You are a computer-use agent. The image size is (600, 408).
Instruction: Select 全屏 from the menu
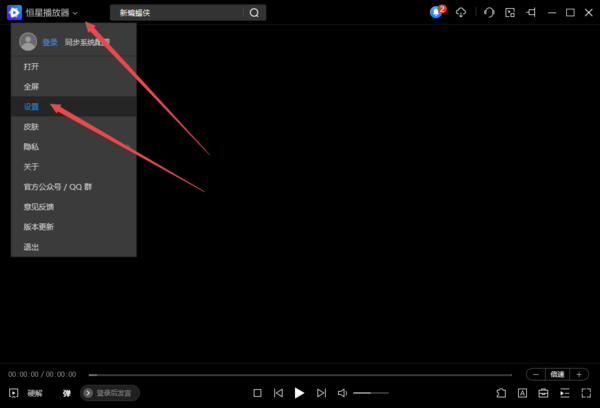tap(73, 86)
